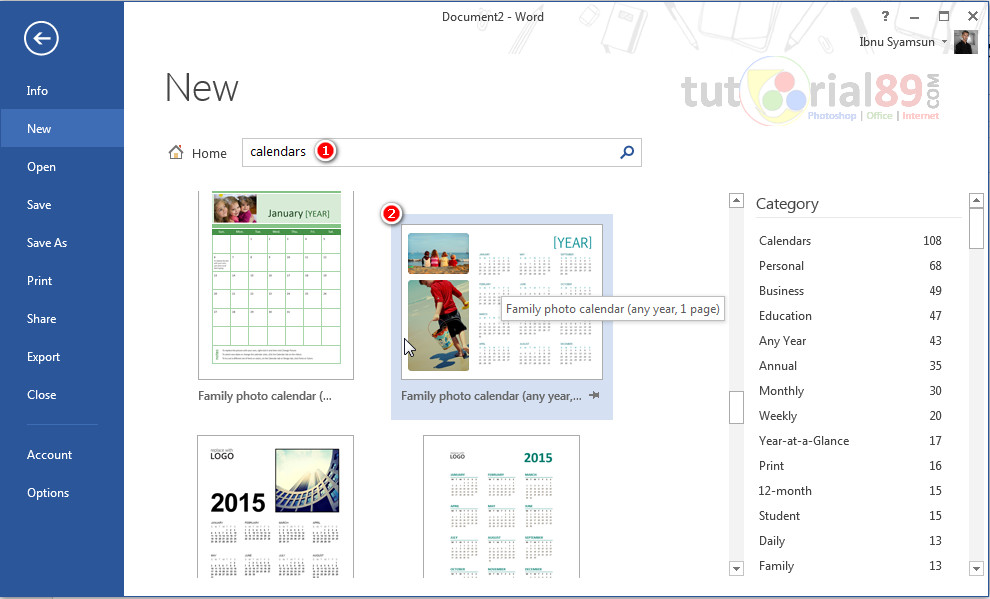This screenshot has height=599, width=990.
Task: Open the Share page
Action: coord(41,319)
